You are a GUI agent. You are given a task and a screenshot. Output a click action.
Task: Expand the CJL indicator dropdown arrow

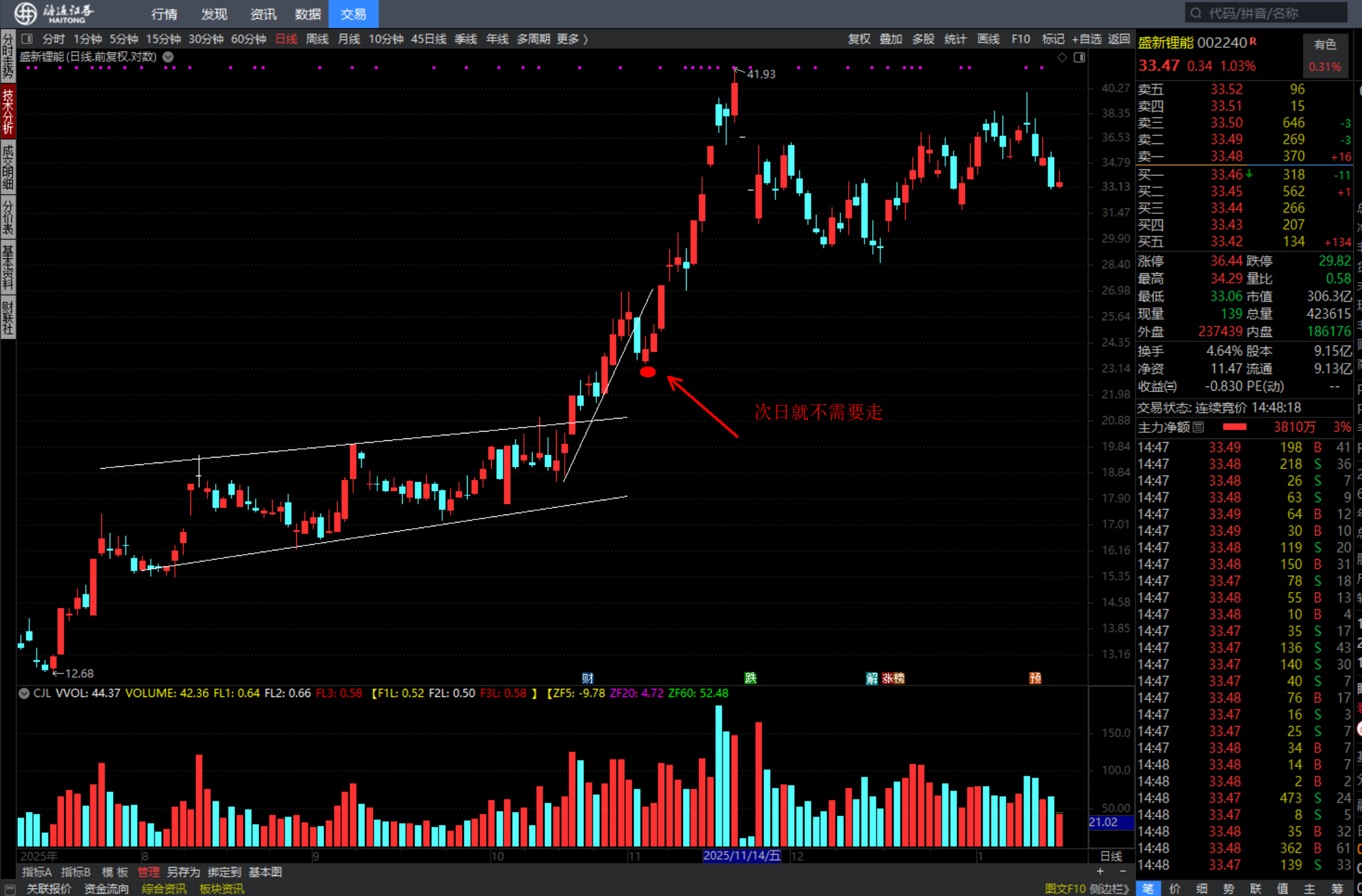tap(24, 693)
